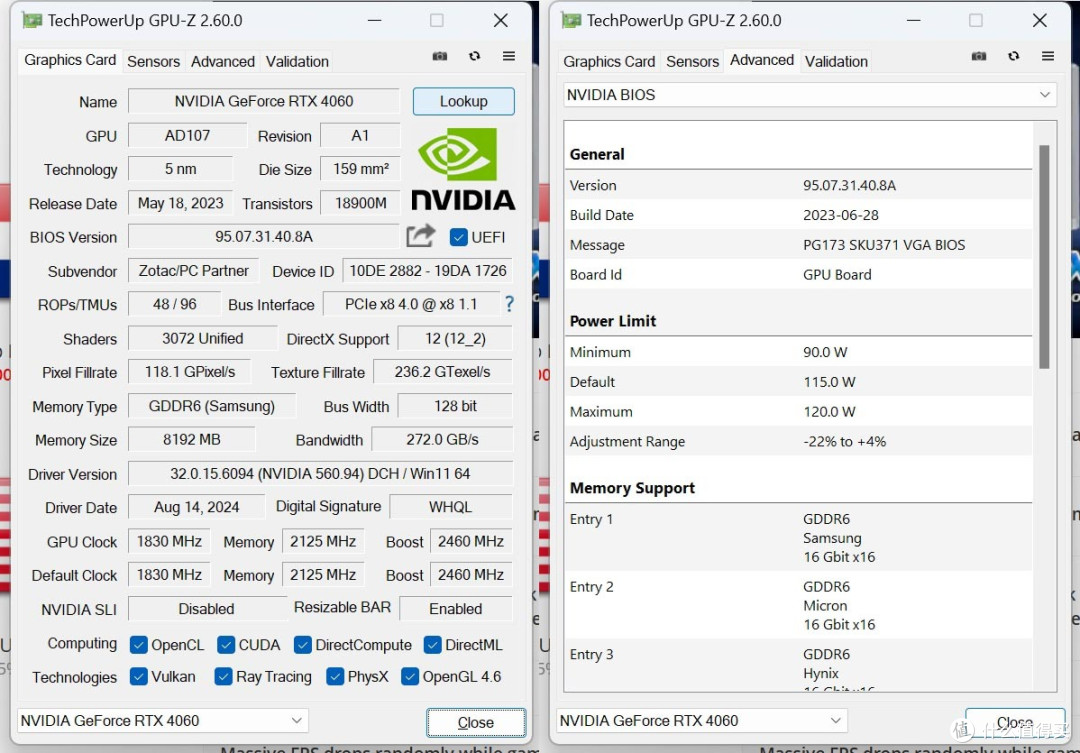Image resolution: width=1080 pixels, height=753 pixels.
Task: Click the Advanced panel vertical scrollbar
Action: [1044, 256]
